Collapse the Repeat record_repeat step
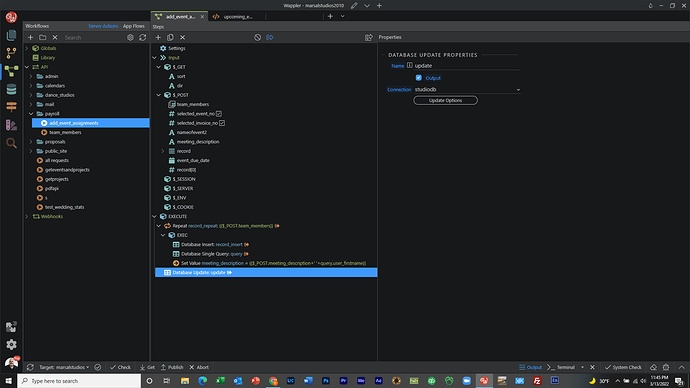 [x=159, y=226]
